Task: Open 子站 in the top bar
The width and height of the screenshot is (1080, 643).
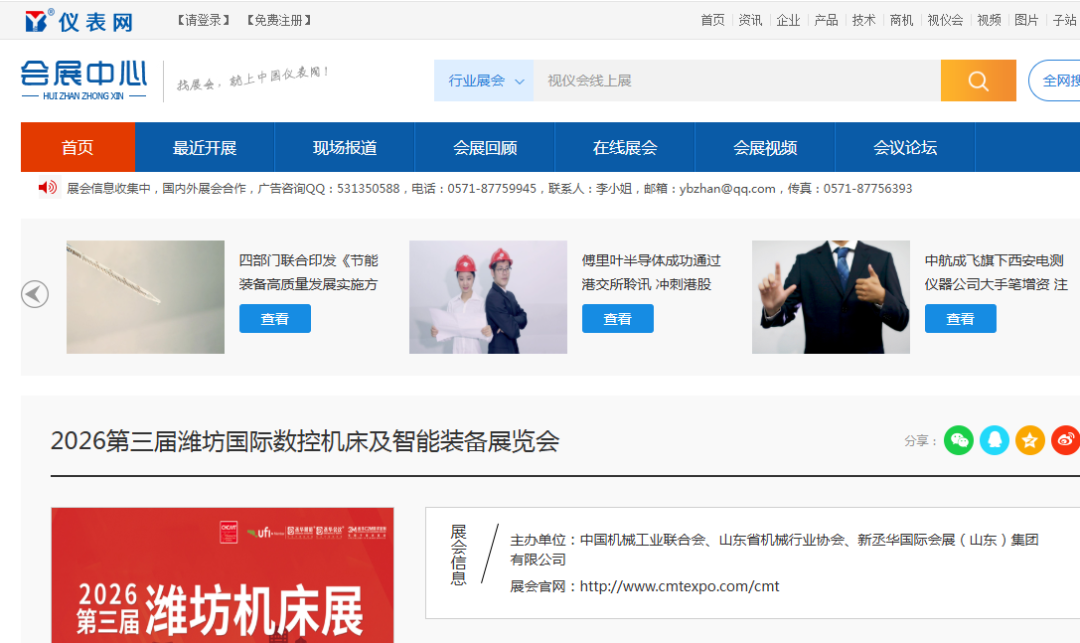Action: coord(1065,21)
